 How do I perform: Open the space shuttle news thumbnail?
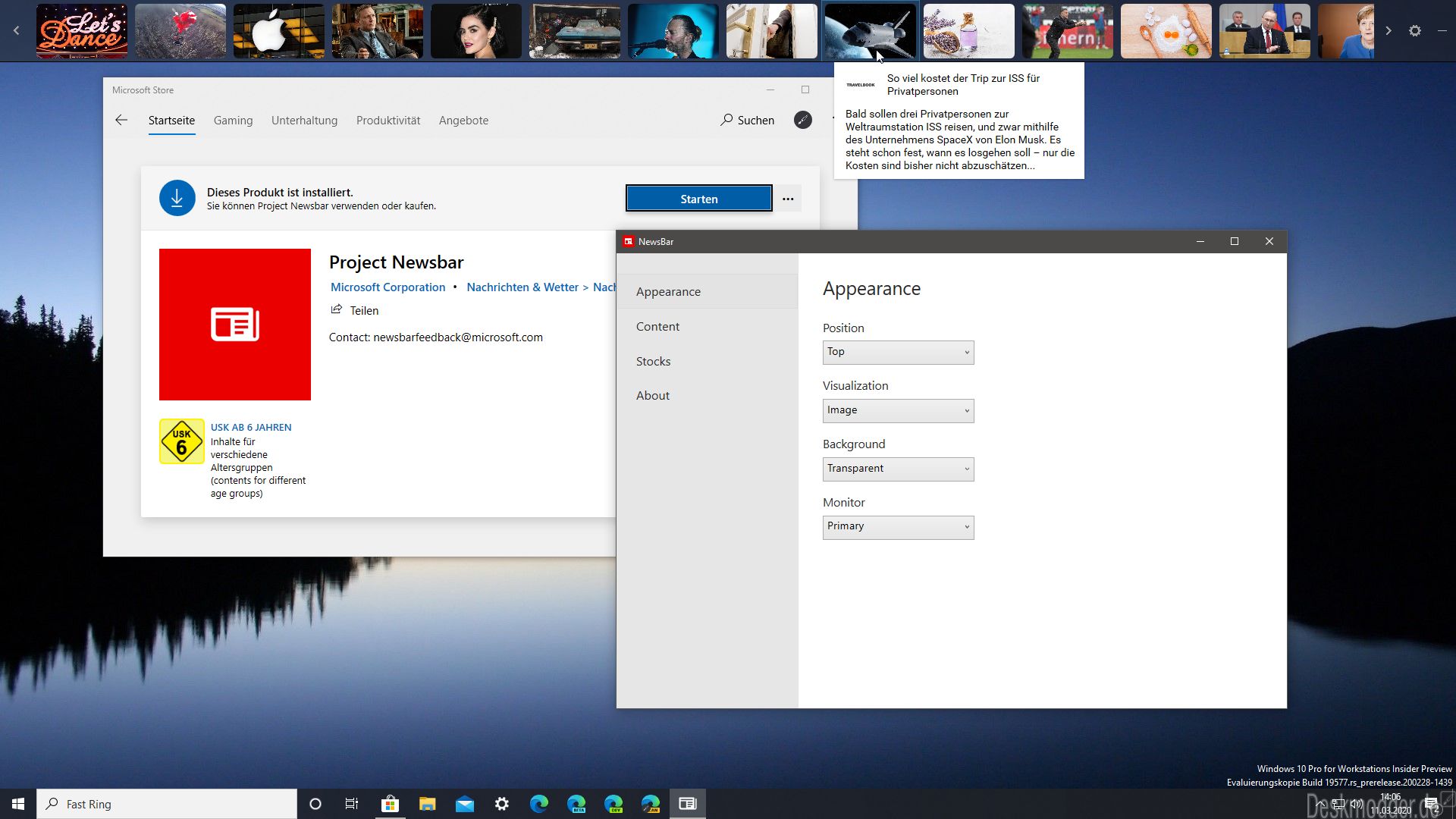(x=871, y=31)
